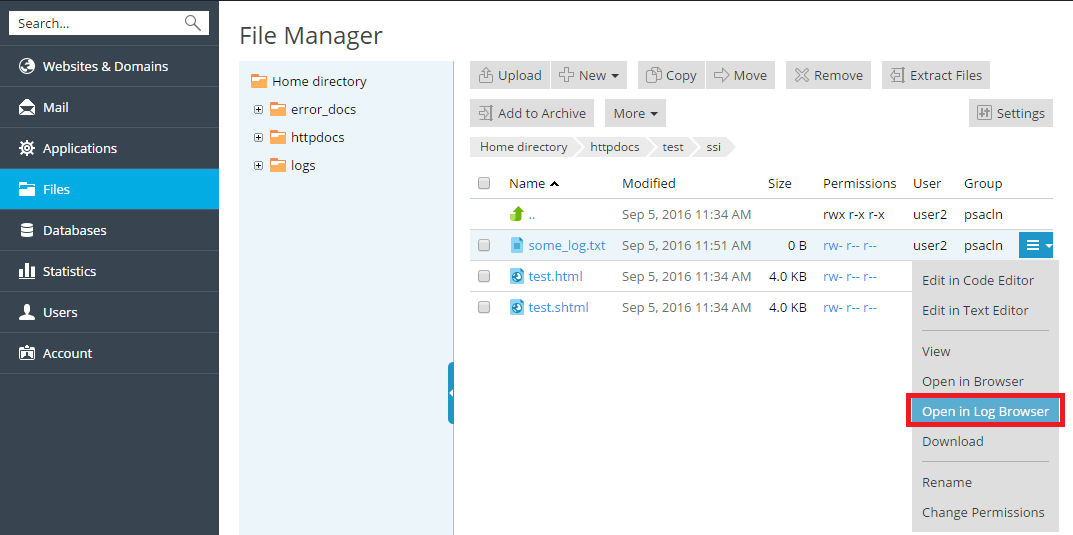Click the Extract Files button
This screenshot has width=1073, height=535.
935,75
